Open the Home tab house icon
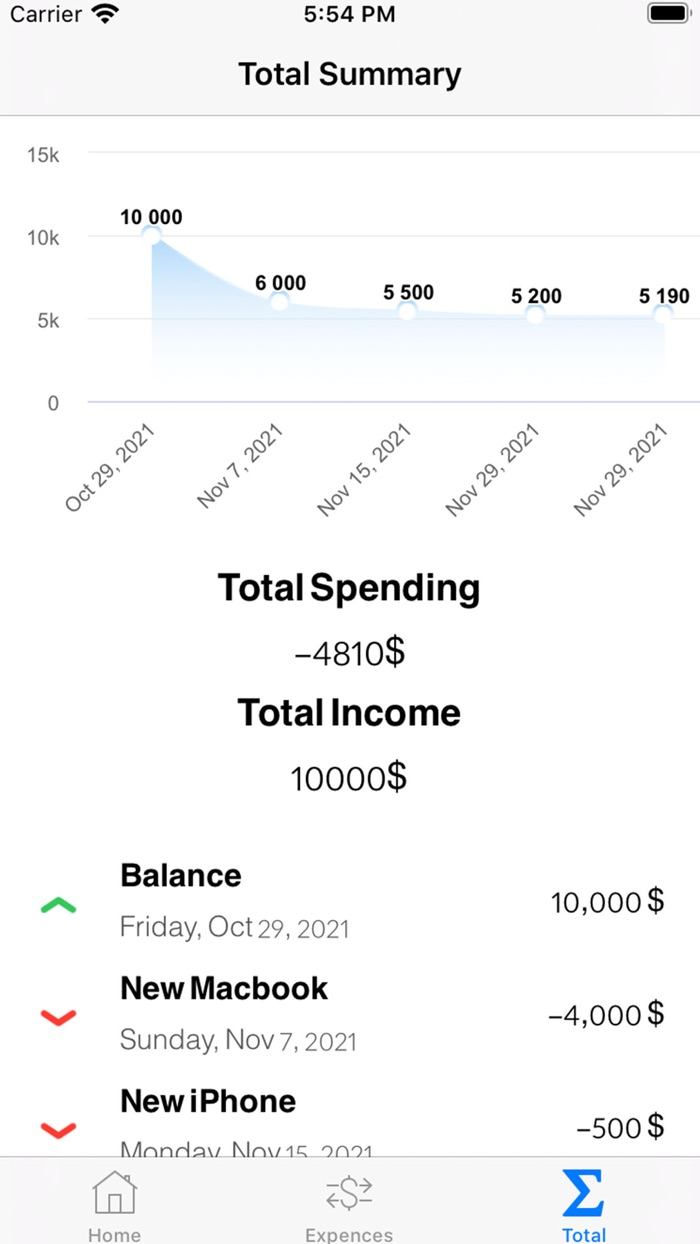This screenshot has height=1244, width=700. click(114, 1193)
